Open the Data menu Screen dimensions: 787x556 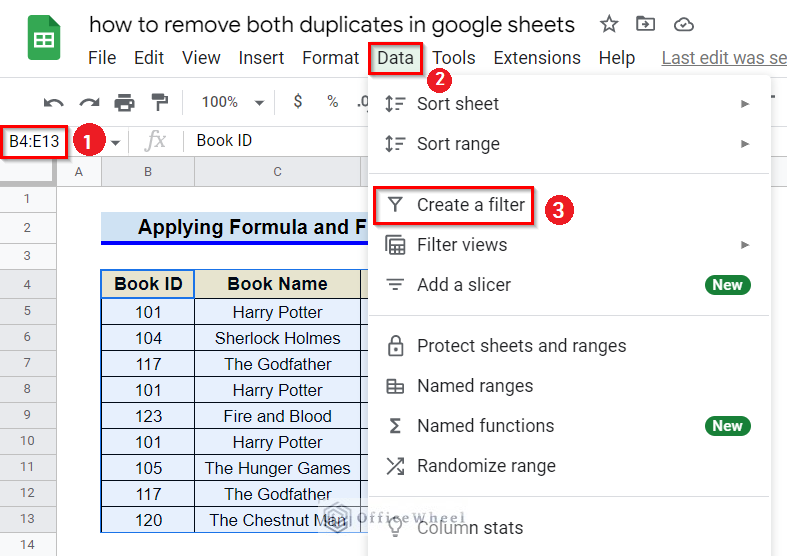(x=395, y=58)
